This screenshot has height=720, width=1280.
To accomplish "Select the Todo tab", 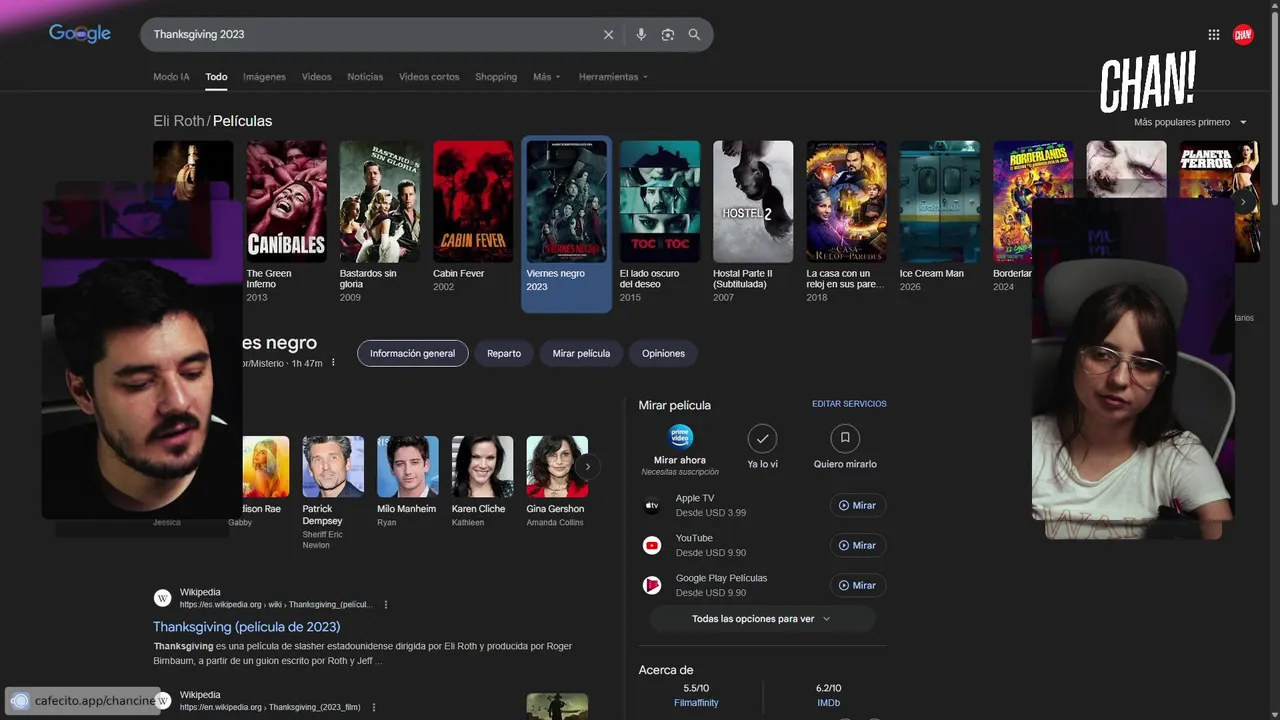I will click(216, 77).
